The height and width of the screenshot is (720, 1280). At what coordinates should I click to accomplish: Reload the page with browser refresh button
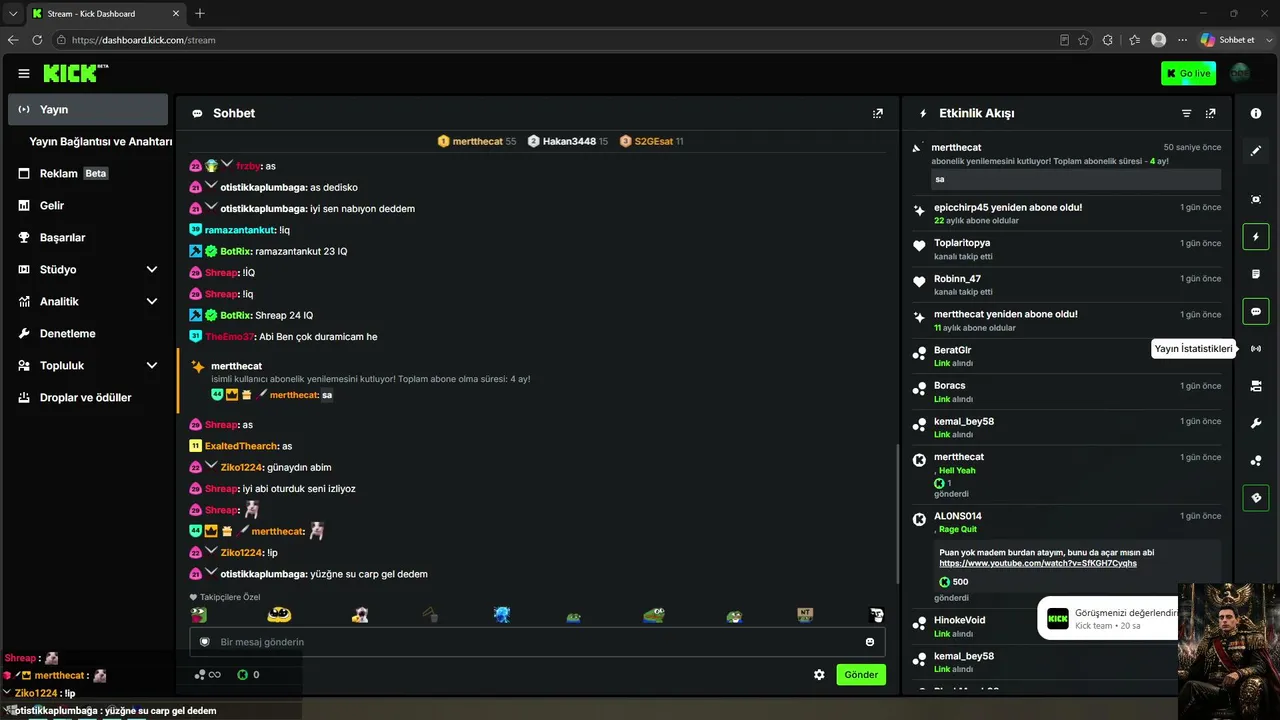37,40
